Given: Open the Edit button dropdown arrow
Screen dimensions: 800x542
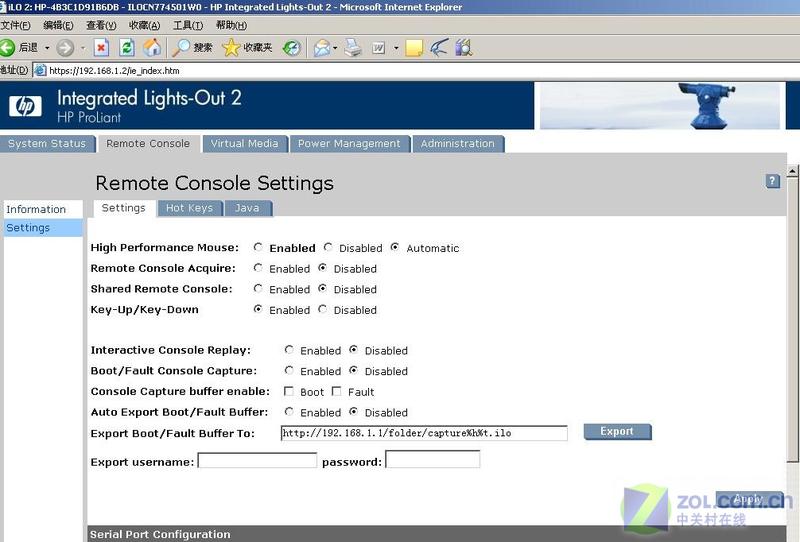Looking at the screenshot, I should click(396, 48).
